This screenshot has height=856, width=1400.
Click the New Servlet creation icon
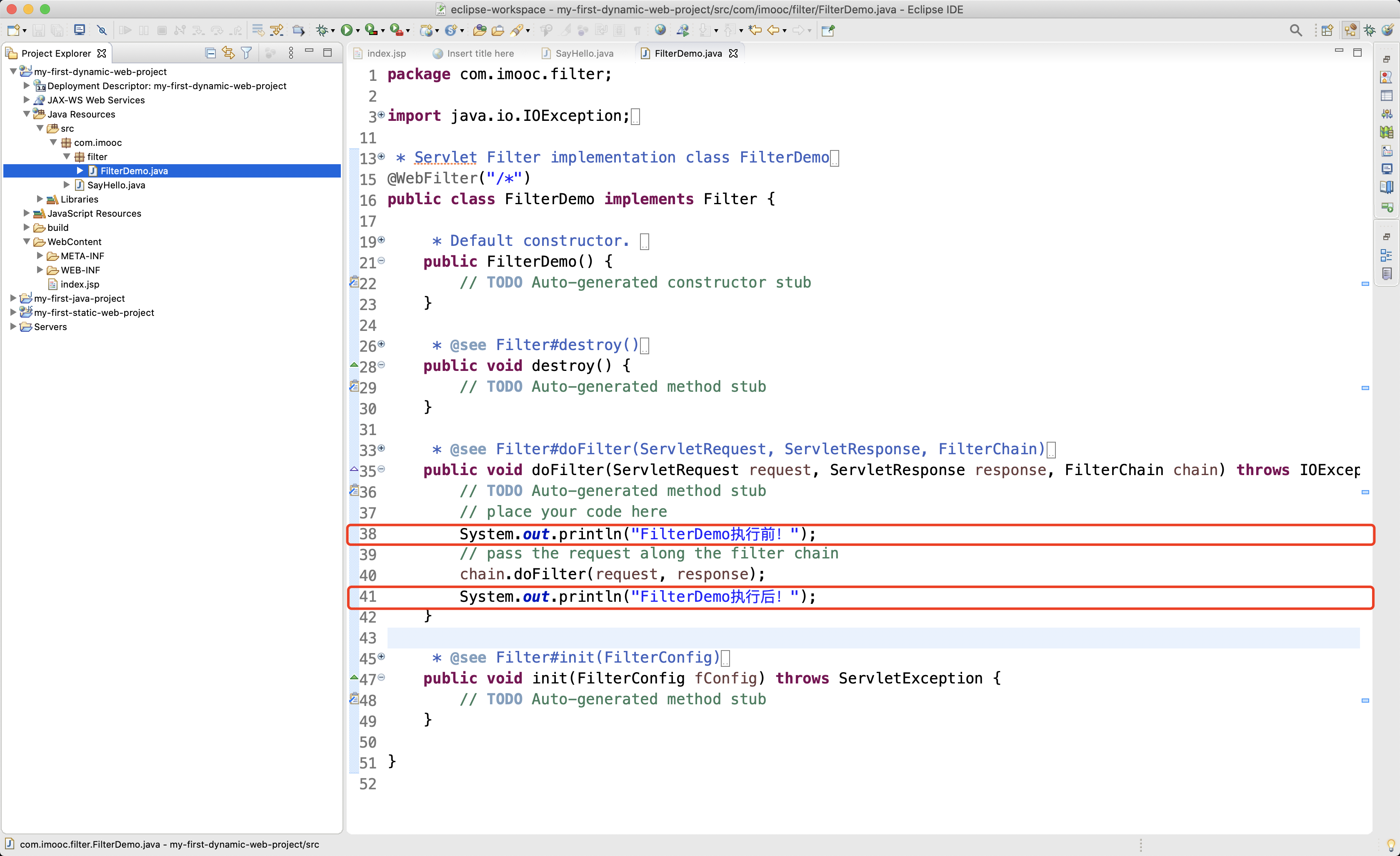click(x=451, y=30)
